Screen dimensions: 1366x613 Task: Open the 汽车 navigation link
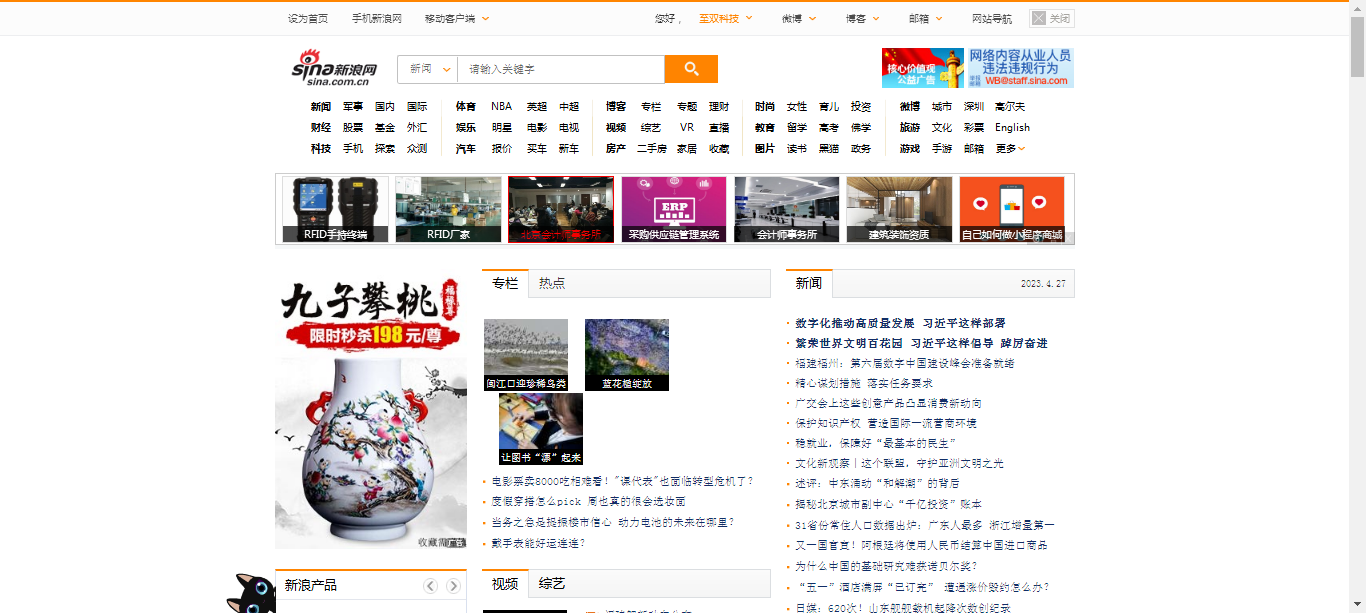point(466,148)
